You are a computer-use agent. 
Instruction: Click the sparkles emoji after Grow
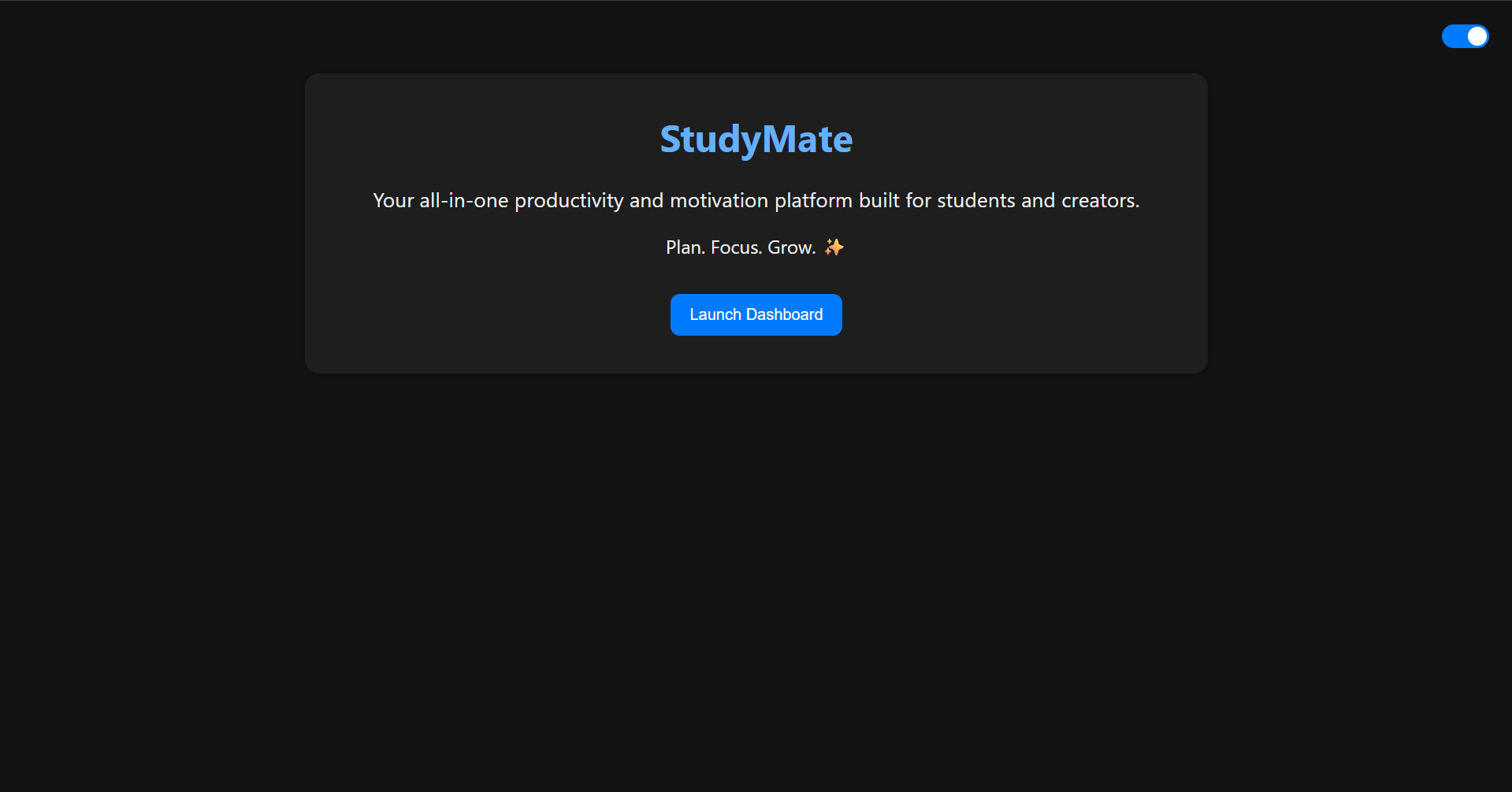tap(834, 247)
